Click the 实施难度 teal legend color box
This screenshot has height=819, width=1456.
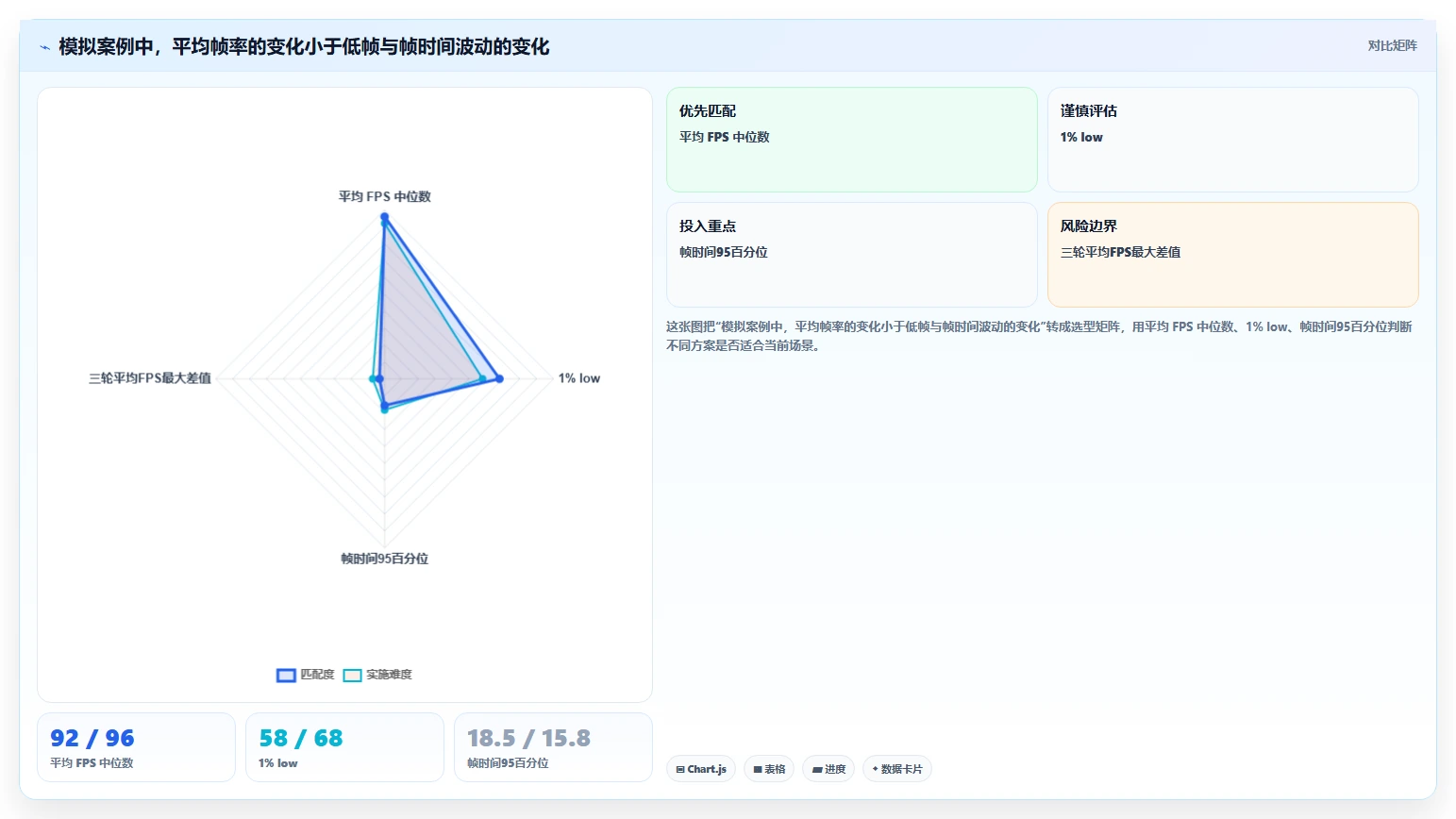[352, 675]
